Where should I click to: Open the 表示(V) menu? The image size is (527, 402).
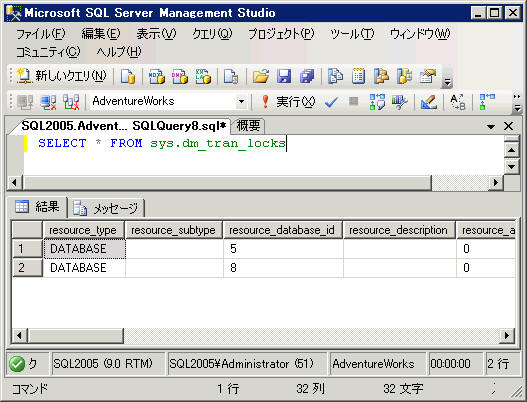(156, 34)
